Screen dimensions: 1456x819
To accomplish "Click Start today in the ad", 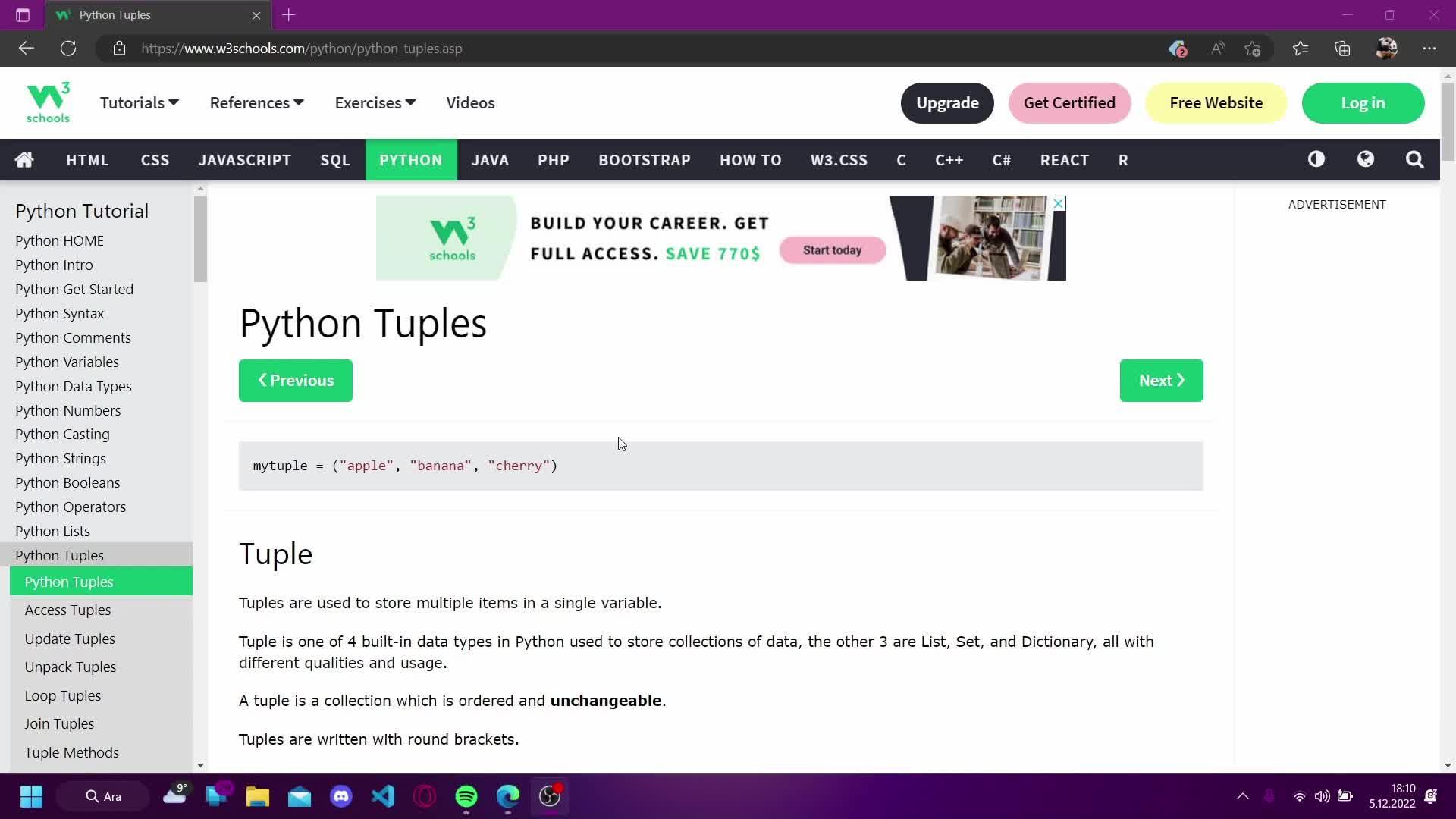I will tap(832, 250).
